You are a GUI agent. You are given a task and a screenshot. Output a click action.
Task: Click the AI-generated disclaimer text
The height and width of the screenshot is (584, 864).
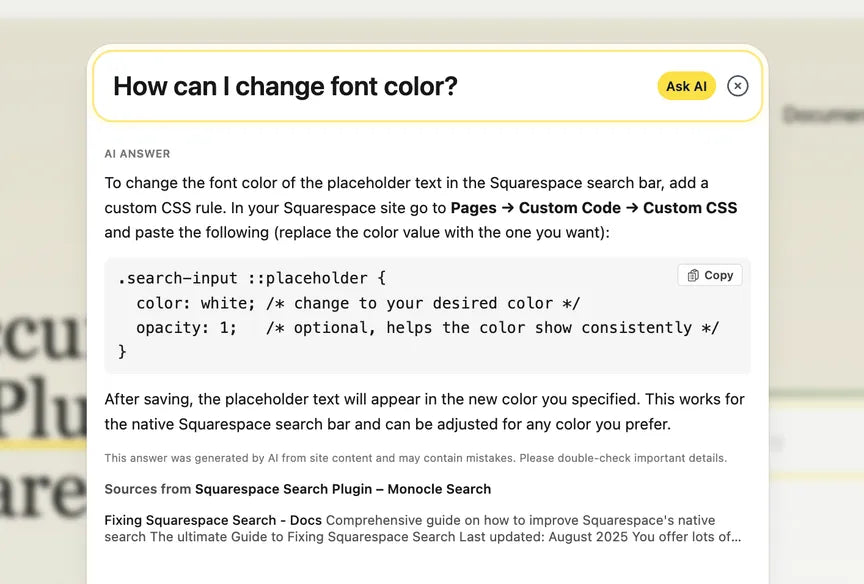[x=415, y=458]
